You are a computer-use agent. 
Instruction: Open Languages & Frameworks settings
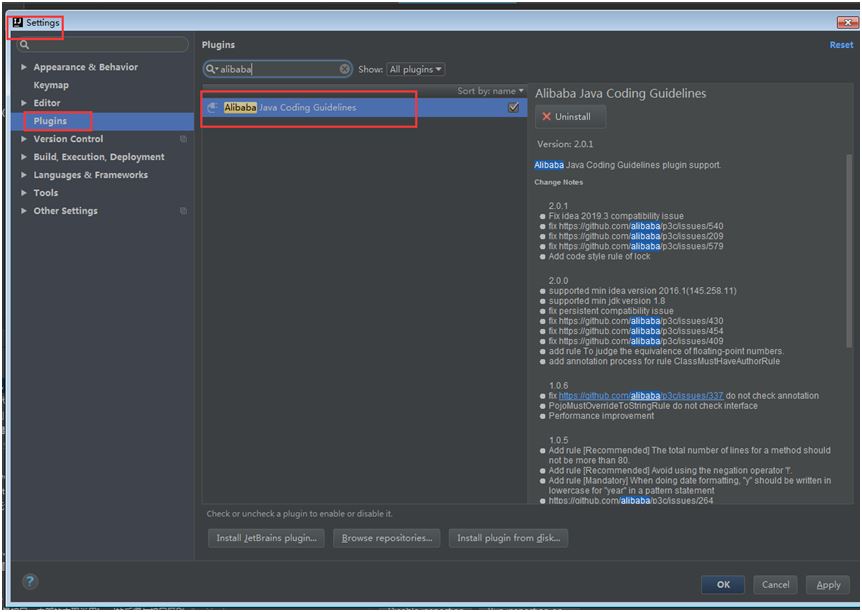pos(91,175)
